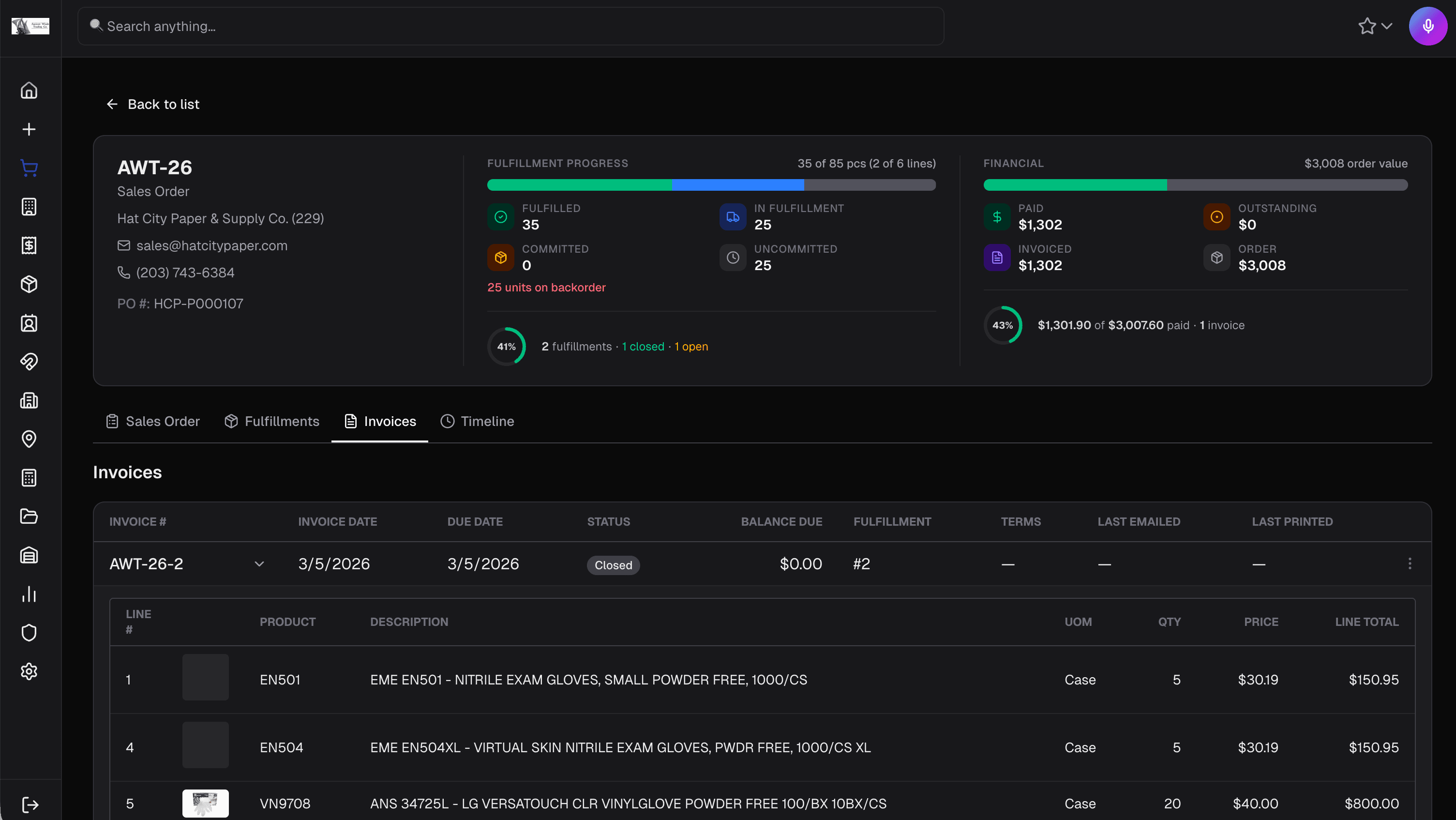Click the plus icon to create new record
The width and height of the screenshot is (1456, 820).
coord(29,128)
